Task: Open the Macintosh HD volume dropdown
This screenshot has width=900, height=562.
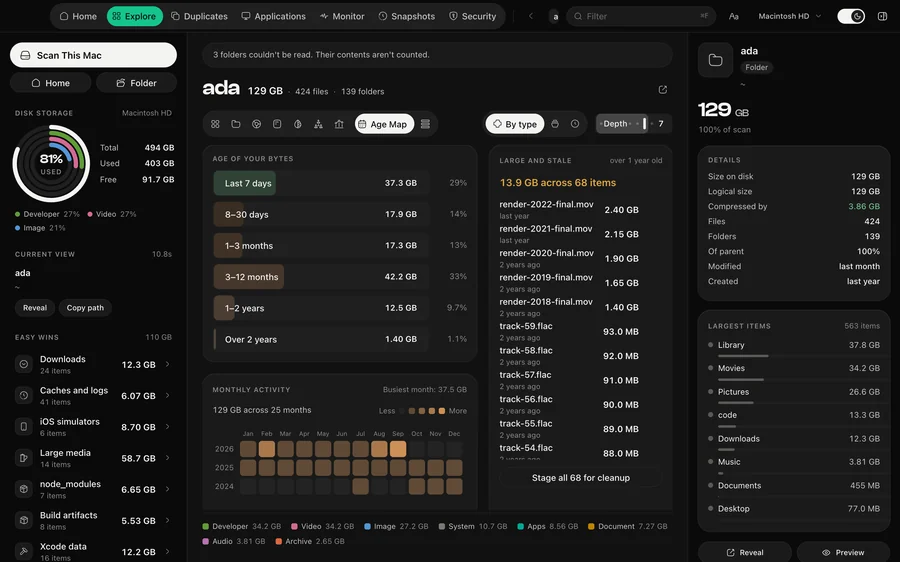Action: (x=790, y=16)
